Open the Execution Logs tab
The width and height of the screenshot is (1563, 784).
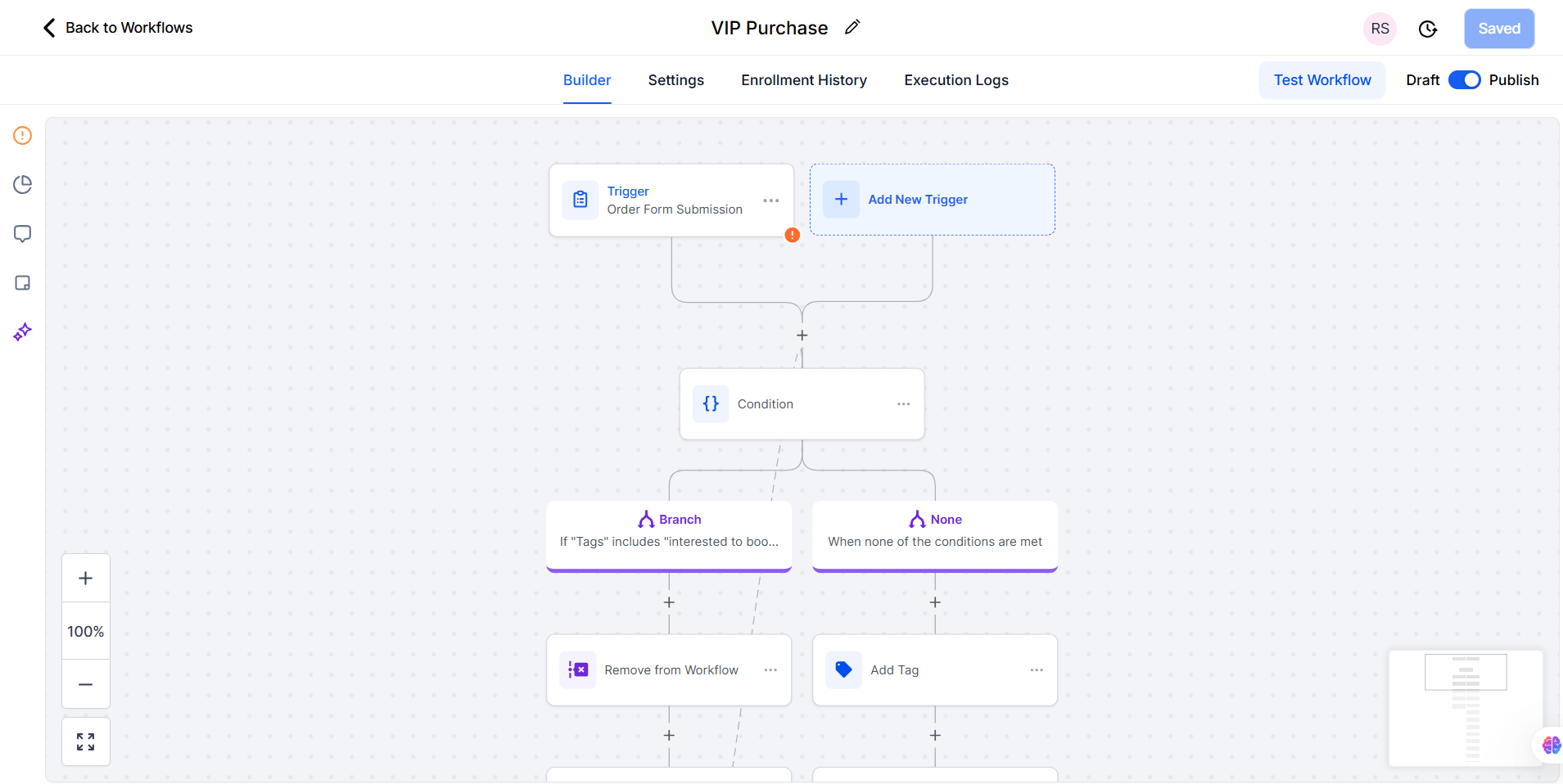point(955,80)
